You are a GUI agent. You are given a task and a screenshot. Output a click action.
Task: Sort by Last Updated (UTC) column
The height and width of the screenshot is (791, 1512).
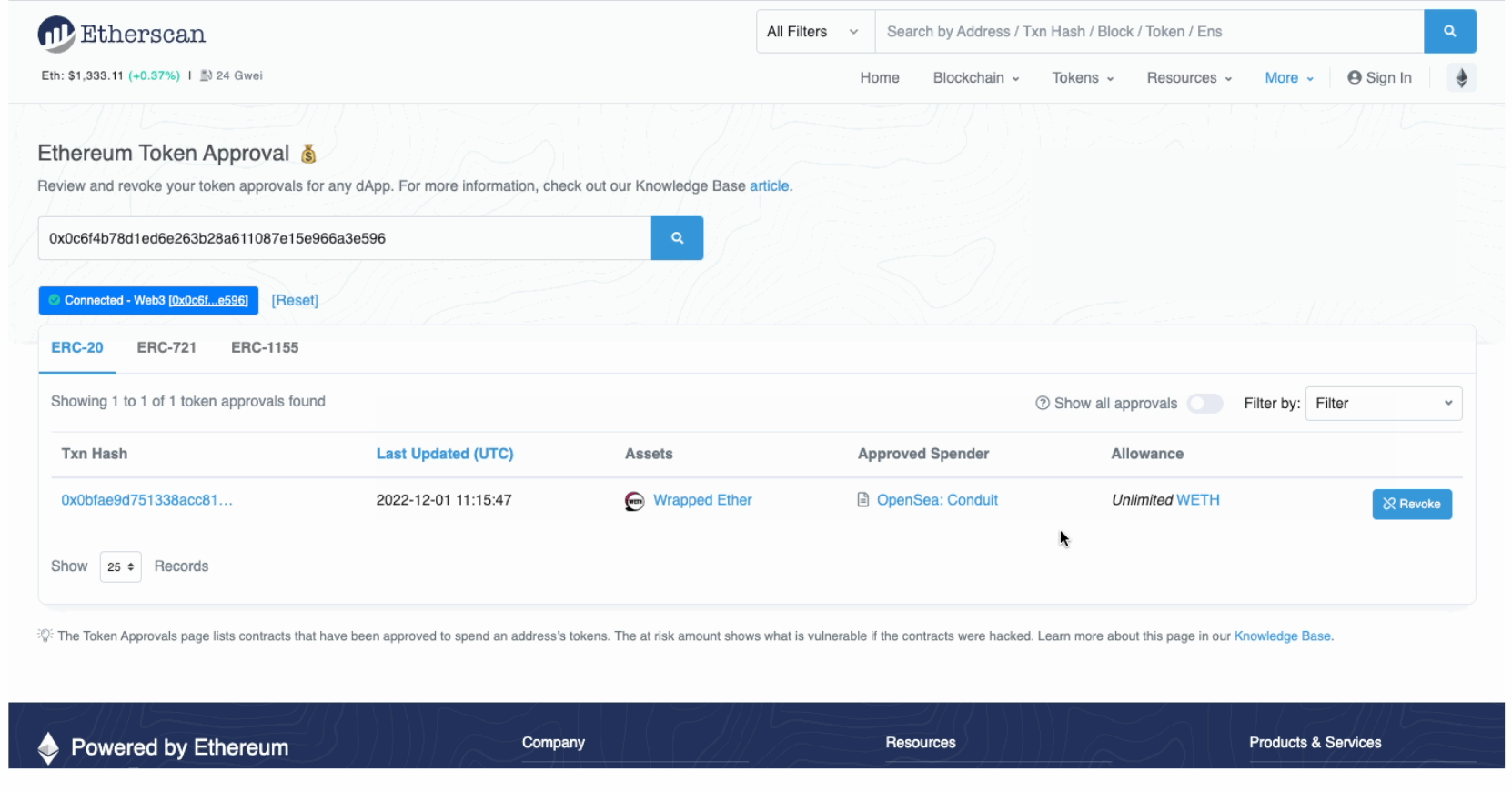(445, 454)
